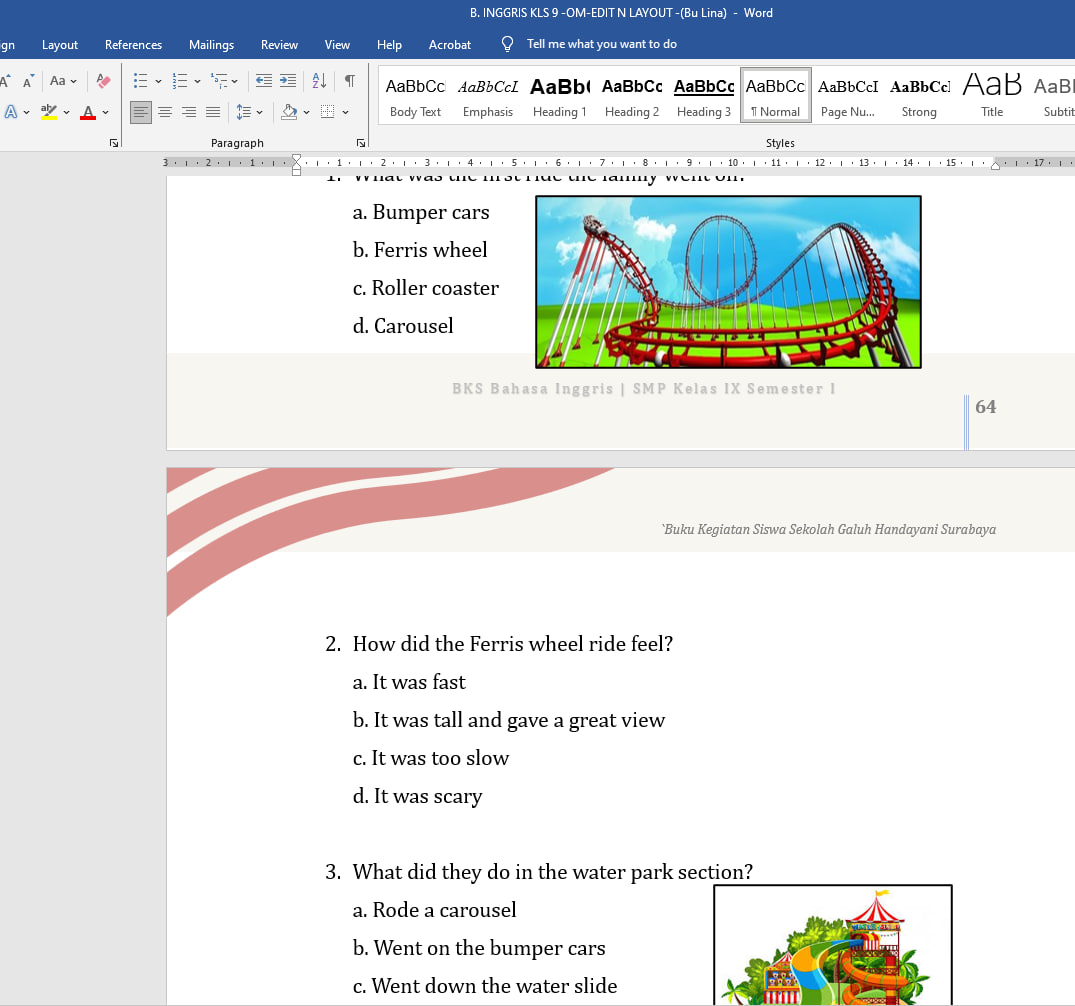Click the header text 'Buku Kegiatan Siswa Sekolah Galuh Handayani Surabaya'
1075x1006 pixels.
[x=829, y=529]
